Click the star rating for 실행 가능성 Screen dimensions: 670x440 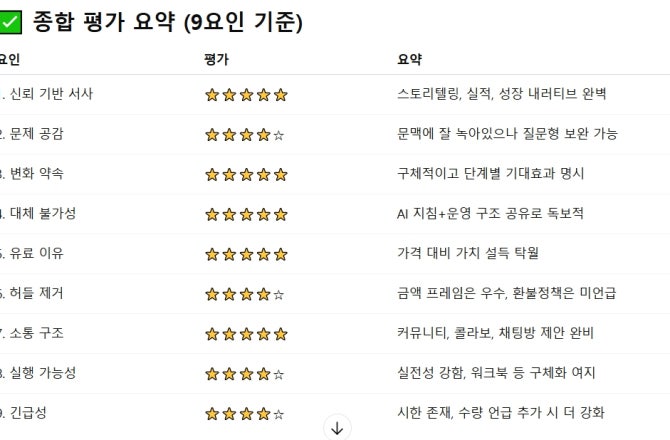tap(245, 374)
